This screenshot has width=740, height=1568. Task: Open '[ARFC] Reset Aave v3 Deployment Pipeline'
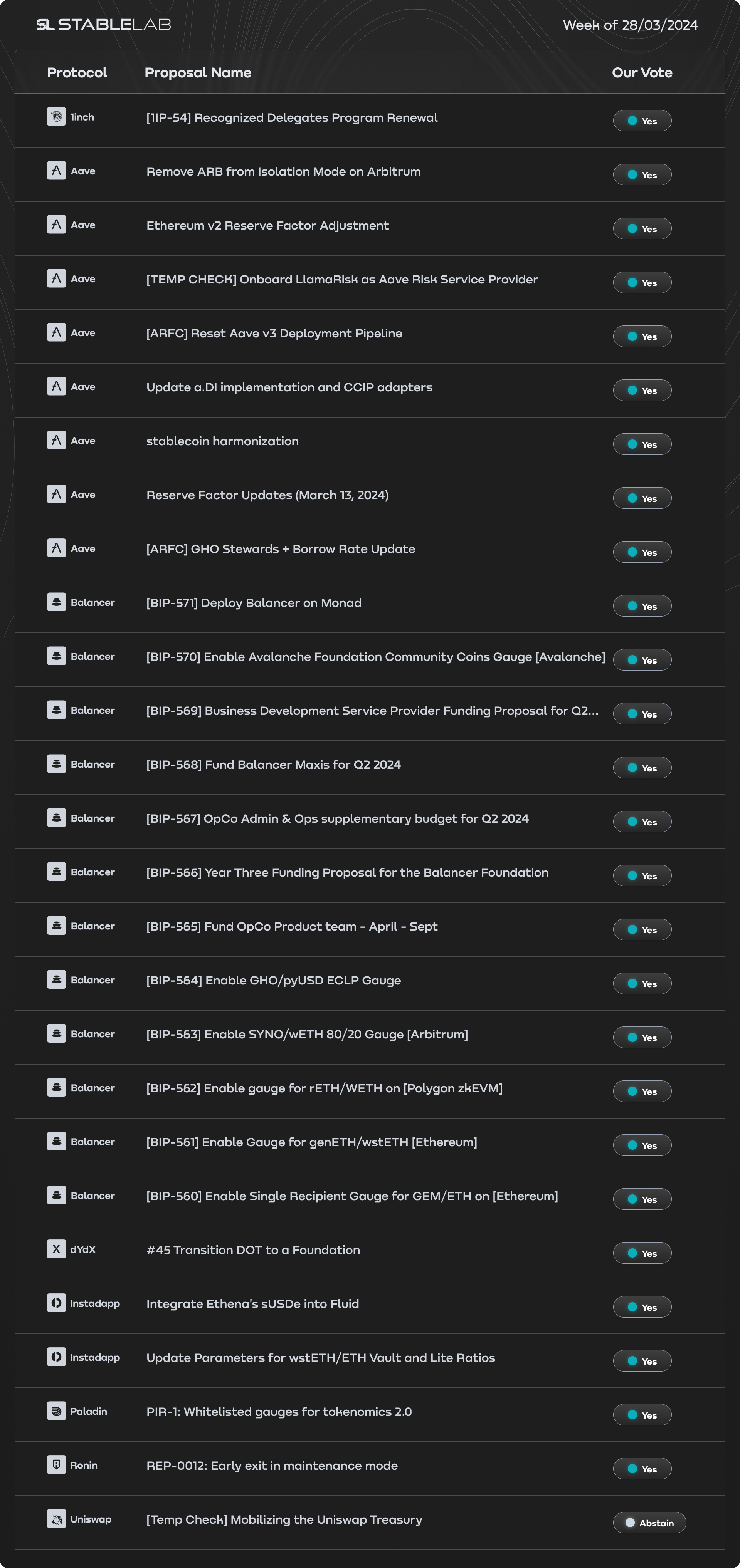pos(274,334)
